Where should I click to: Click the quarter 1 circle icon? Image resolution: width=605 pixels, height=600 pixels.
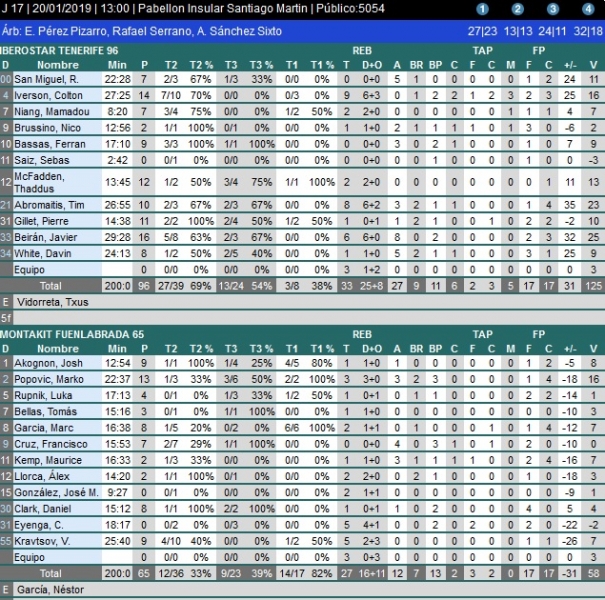(x=482, y=9)
